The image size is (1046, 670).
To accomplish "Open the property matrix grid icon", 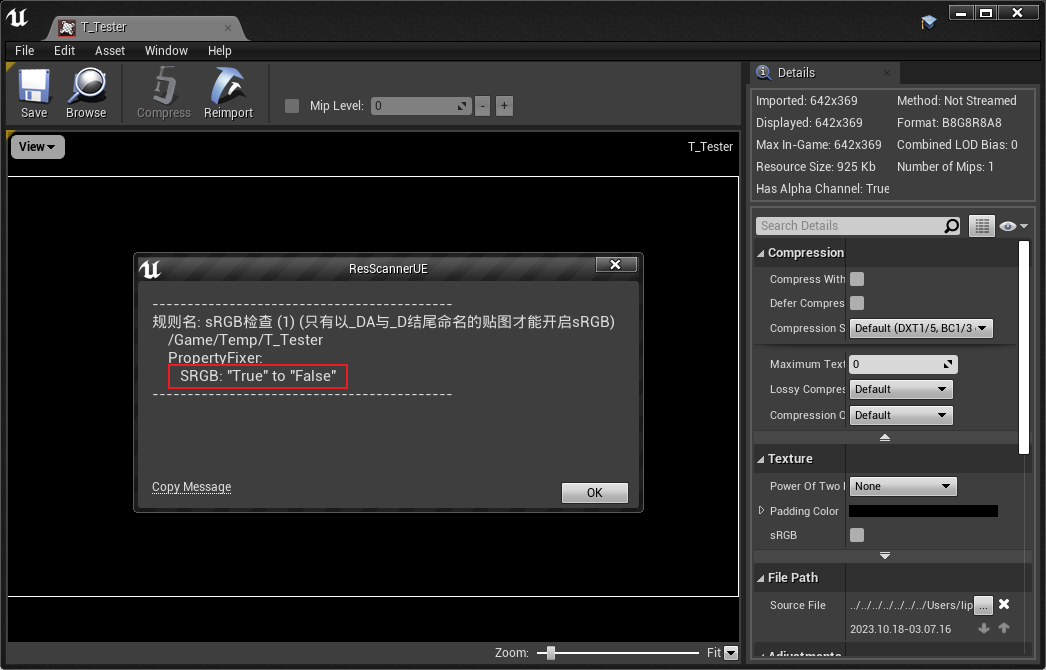I will (x=981, y=226).
